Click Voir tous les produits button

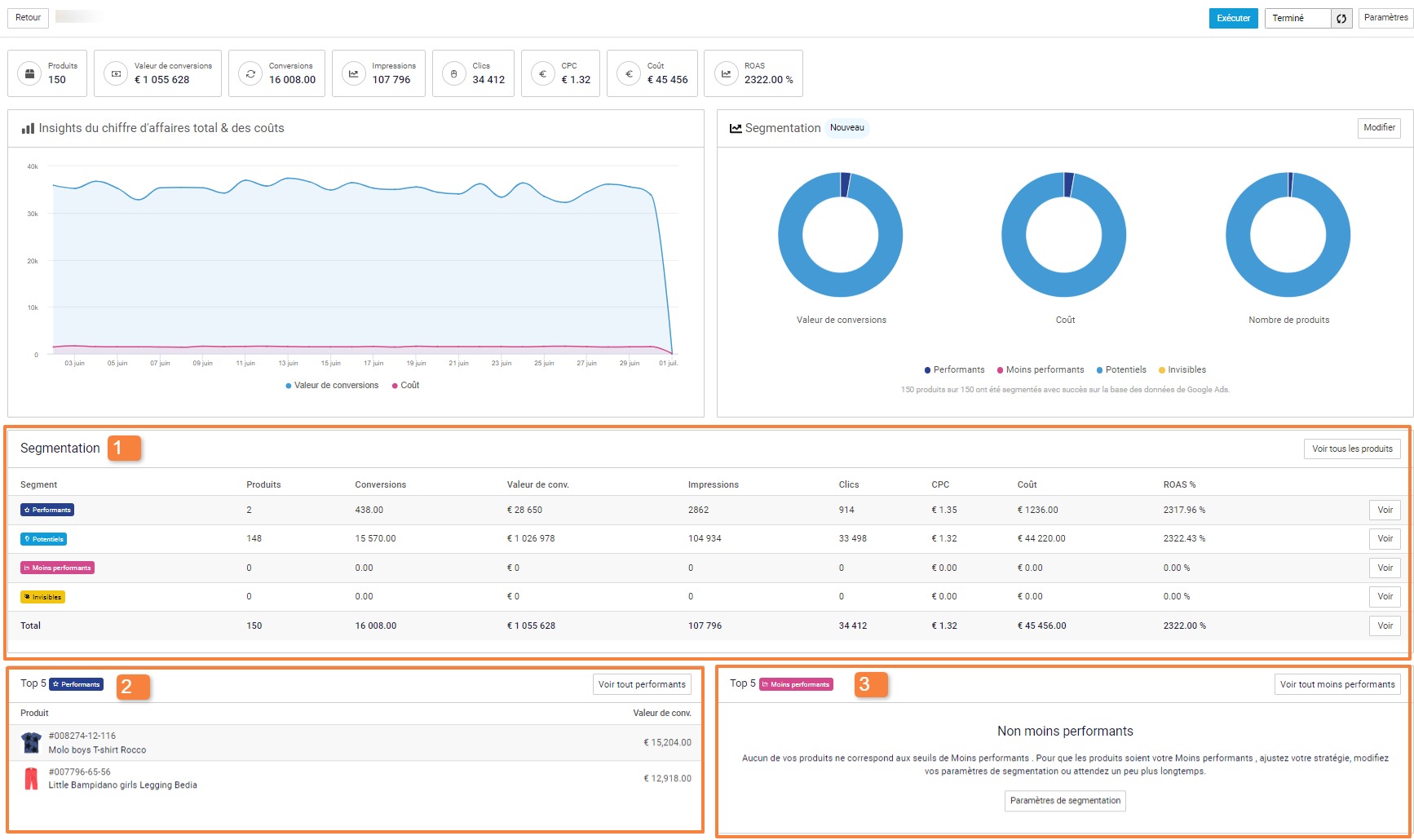tap(1352, 449)
